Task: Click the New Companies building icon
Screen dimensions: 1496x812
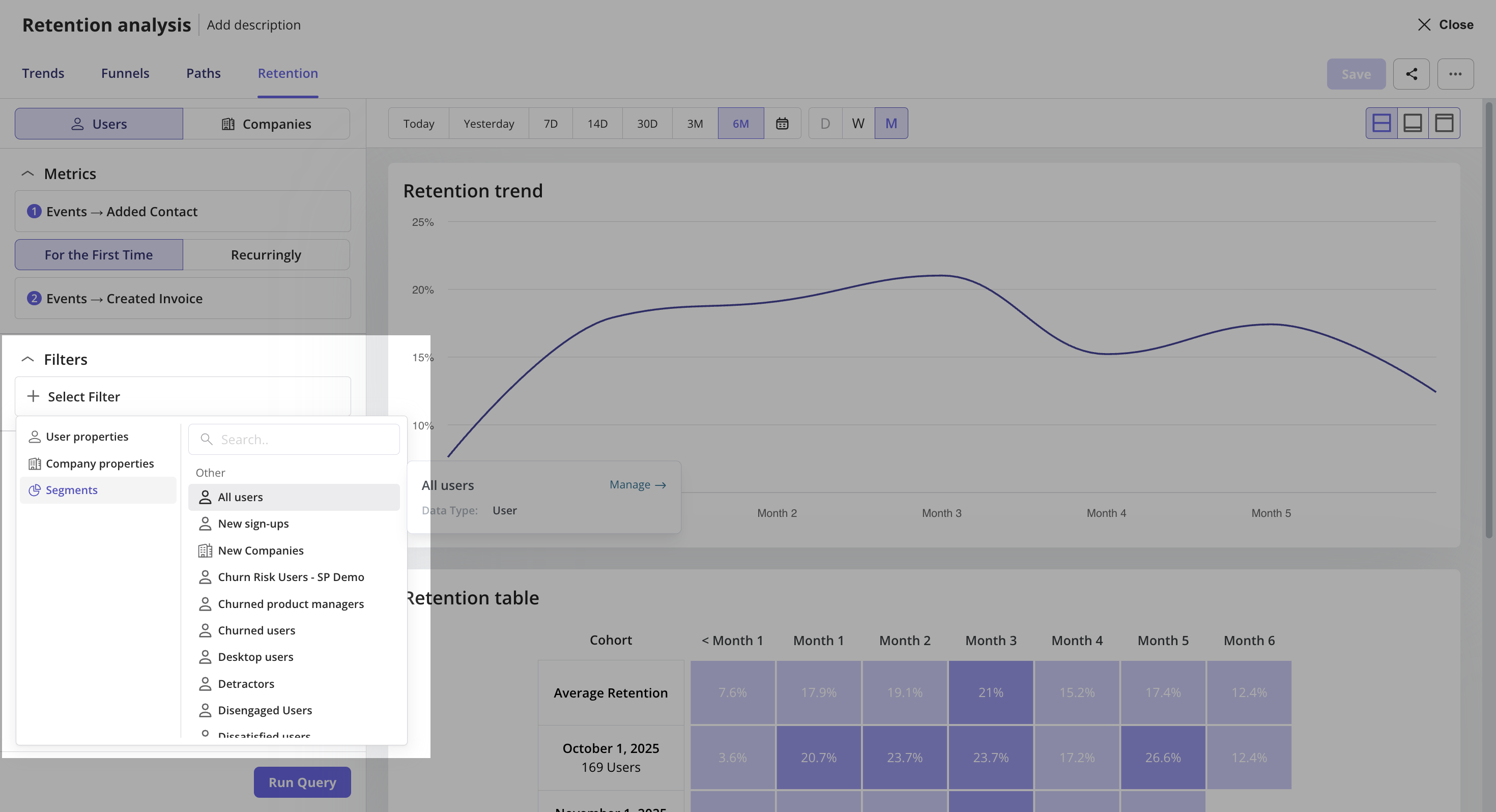Action: (205, 550)
